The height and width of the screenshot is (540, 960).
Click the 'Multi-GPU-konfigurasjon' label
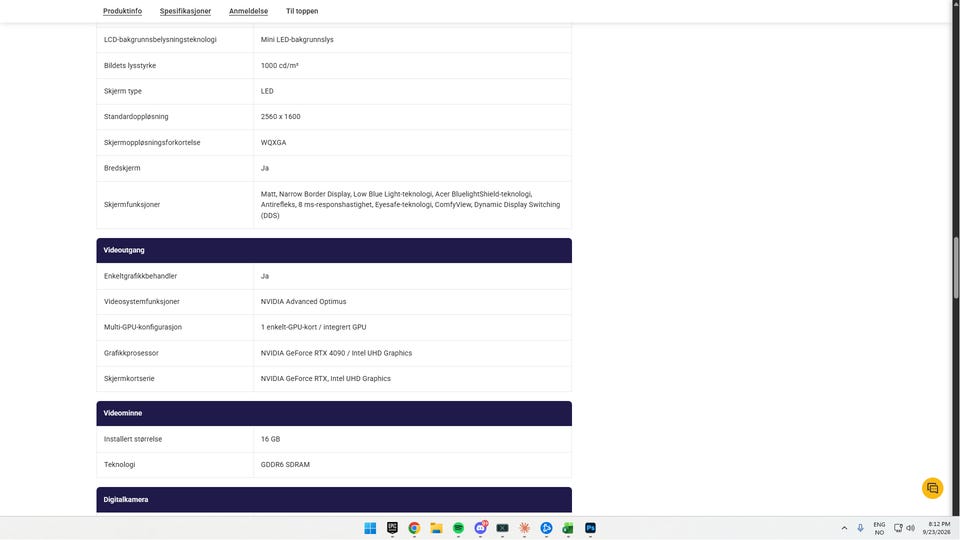click(143, 327)
